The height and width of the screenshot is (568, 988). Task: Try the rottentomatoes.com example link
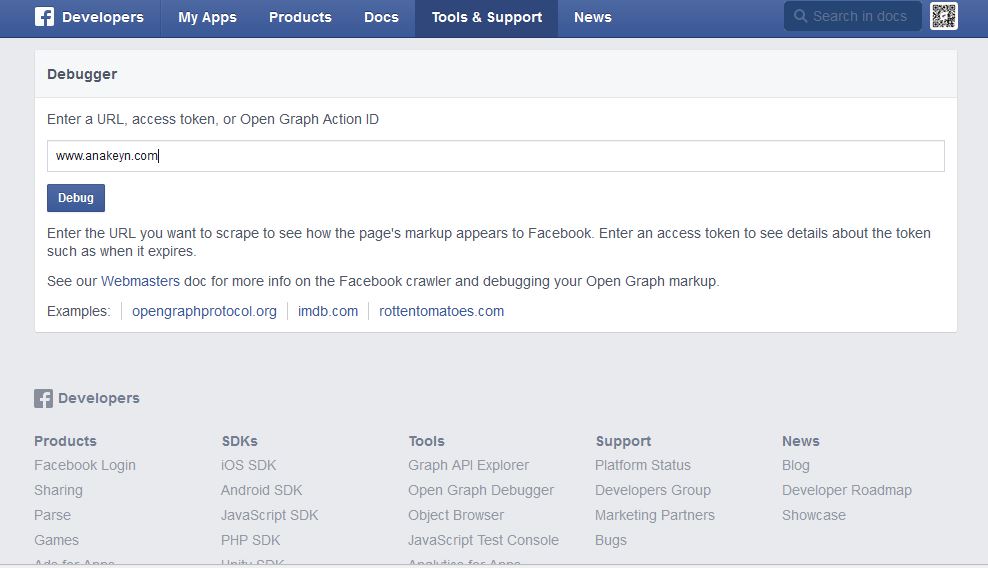pyautogui.click(x=441, y=311)
